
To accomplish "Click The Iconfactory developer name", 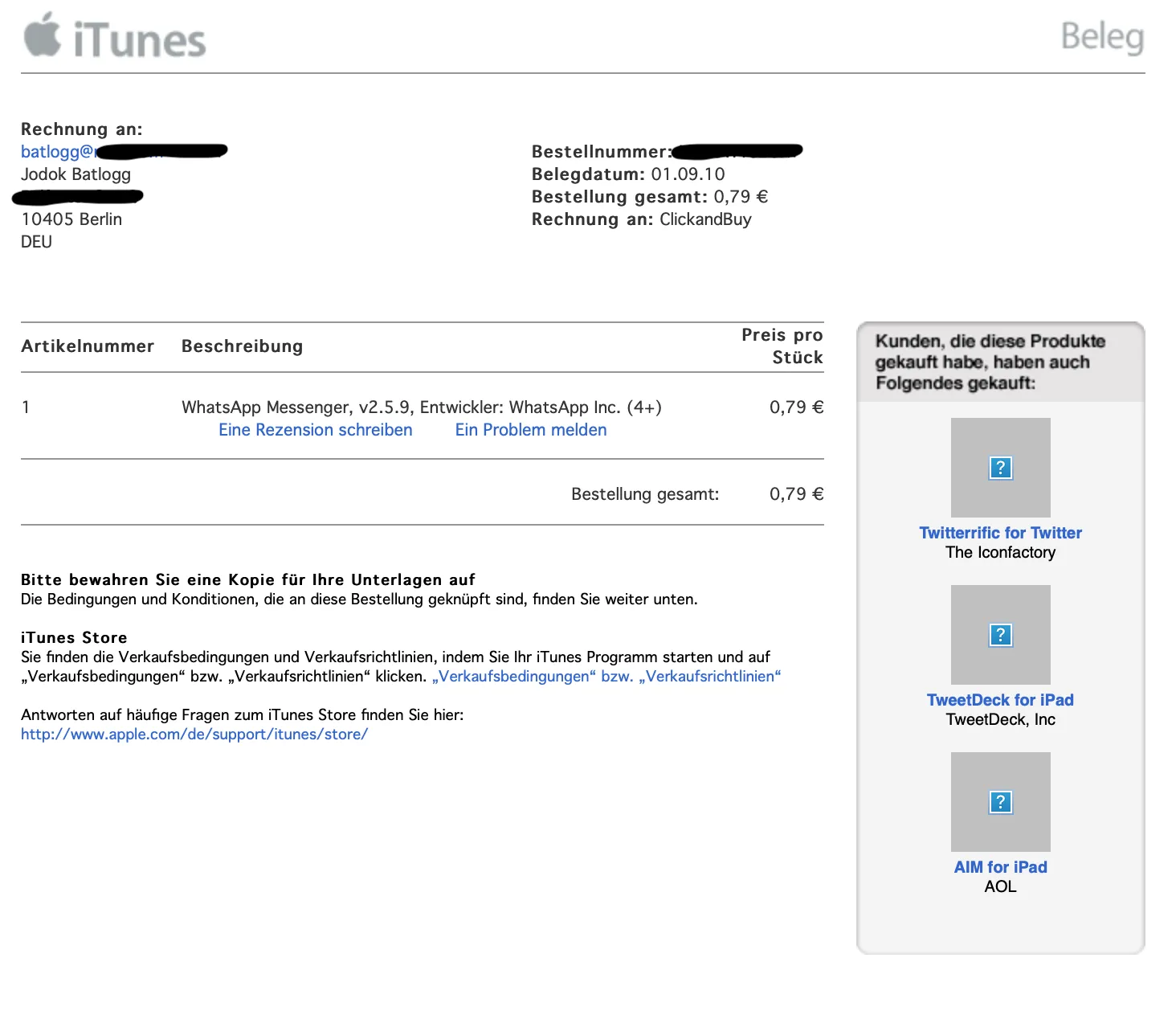I will [x=1000, y=553].
